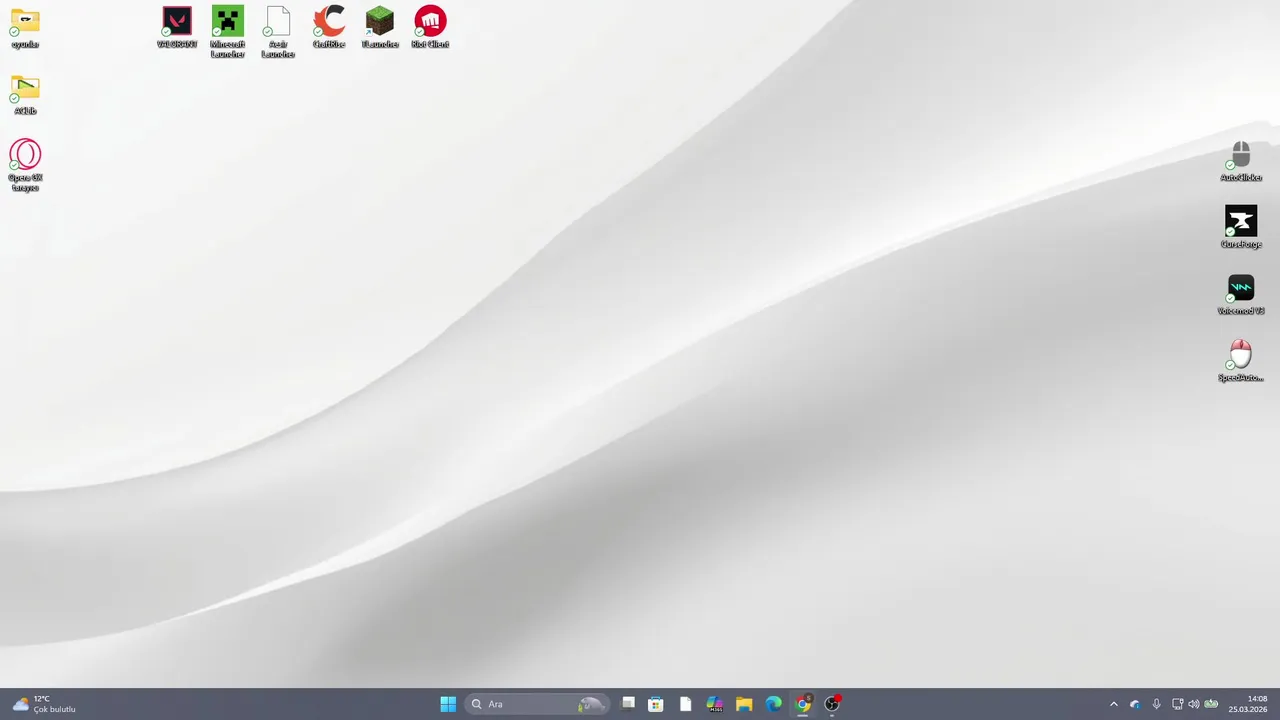Screen dimensions: 1280x720
Task: Click the taskbar Ara search box
Action: (537, 704)
